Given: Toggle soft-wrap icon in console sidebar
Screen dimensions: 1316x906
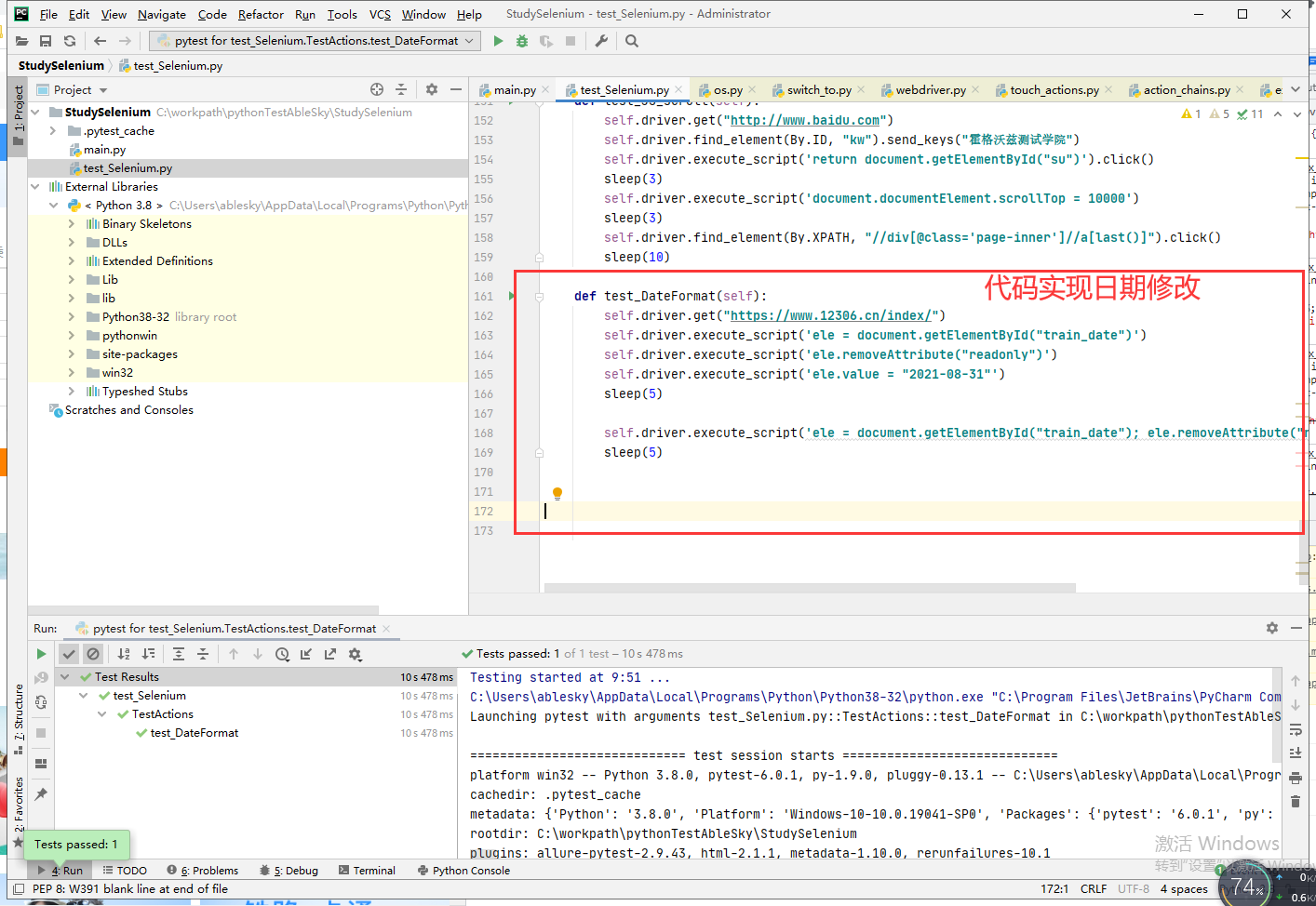Looking at the screenshot, I should pos(1296,729).
